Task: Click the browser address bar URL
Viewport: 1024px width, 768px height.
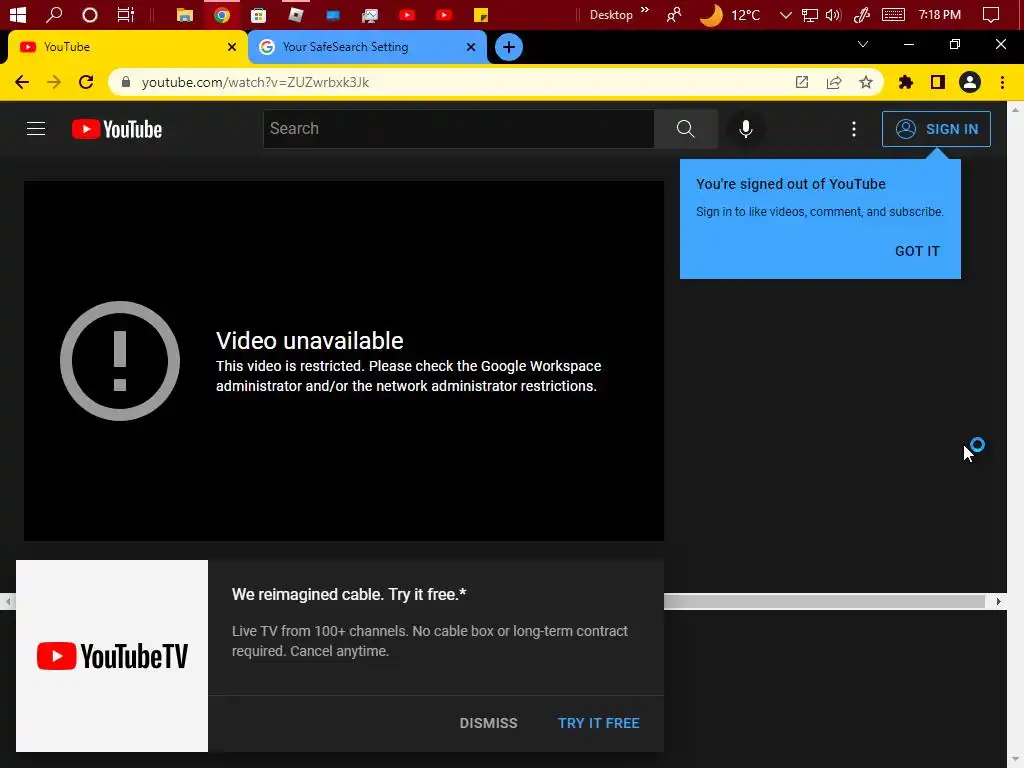Action: click(x=255, y=82)
